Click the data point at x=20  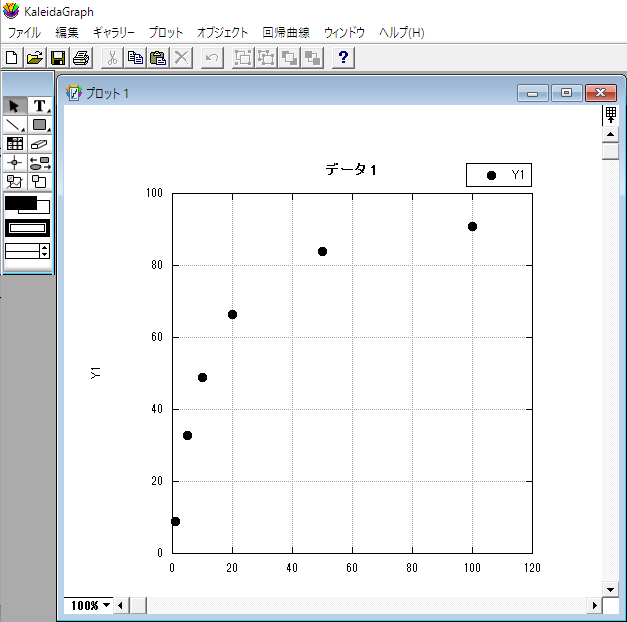(x=232, y=314)
